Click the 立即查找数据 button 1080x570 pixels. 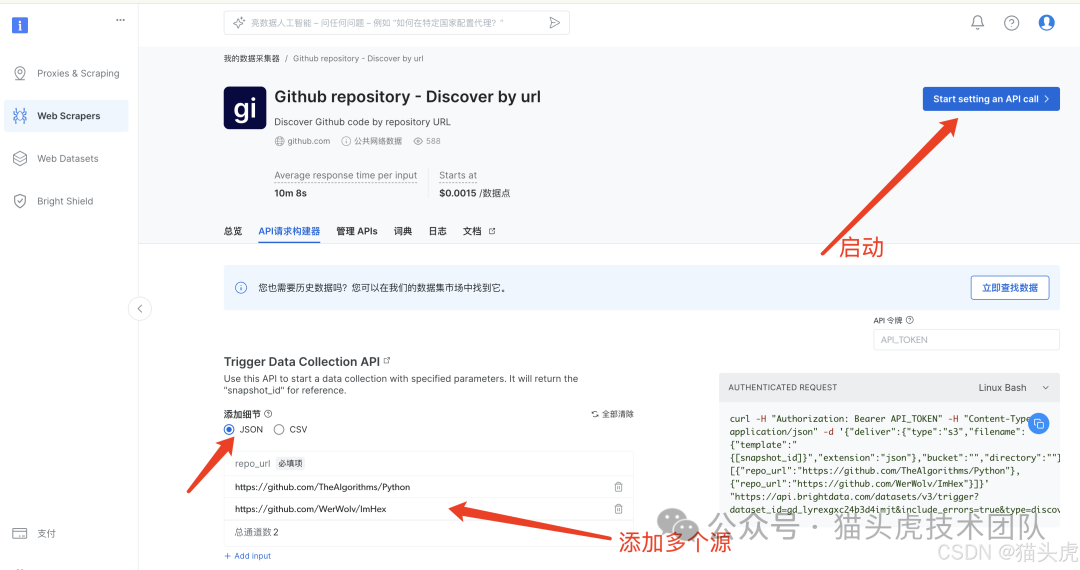[x=1010, y=288]
